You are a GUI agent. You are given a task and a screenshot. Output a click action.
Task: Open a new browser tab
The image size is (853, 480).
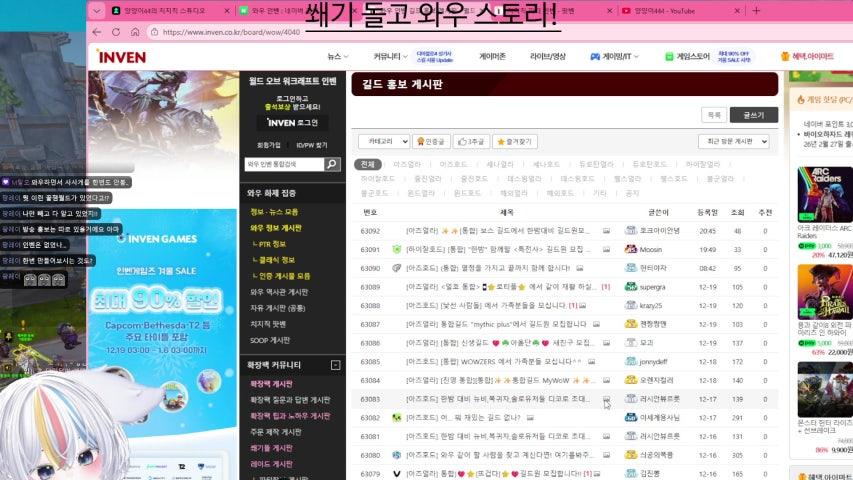pyautogui.click(x=756, y=10)
